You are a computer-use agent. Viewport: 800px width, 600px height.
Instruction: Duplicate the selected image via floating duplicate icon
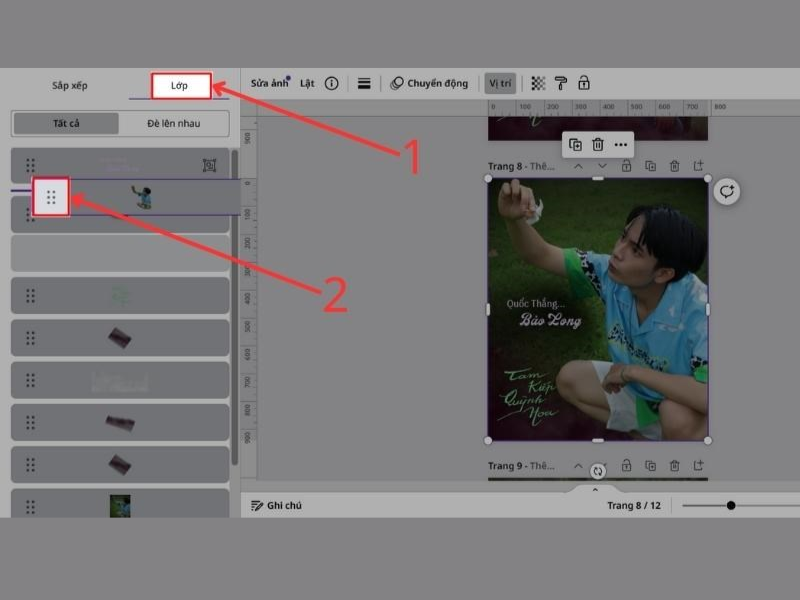pos(577,144)
